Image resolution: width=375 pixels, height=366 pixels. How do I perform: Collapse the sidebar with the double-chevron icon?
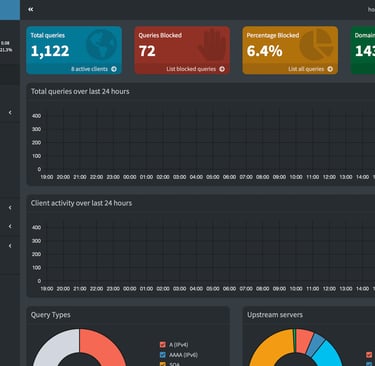(x=31, y=9)
